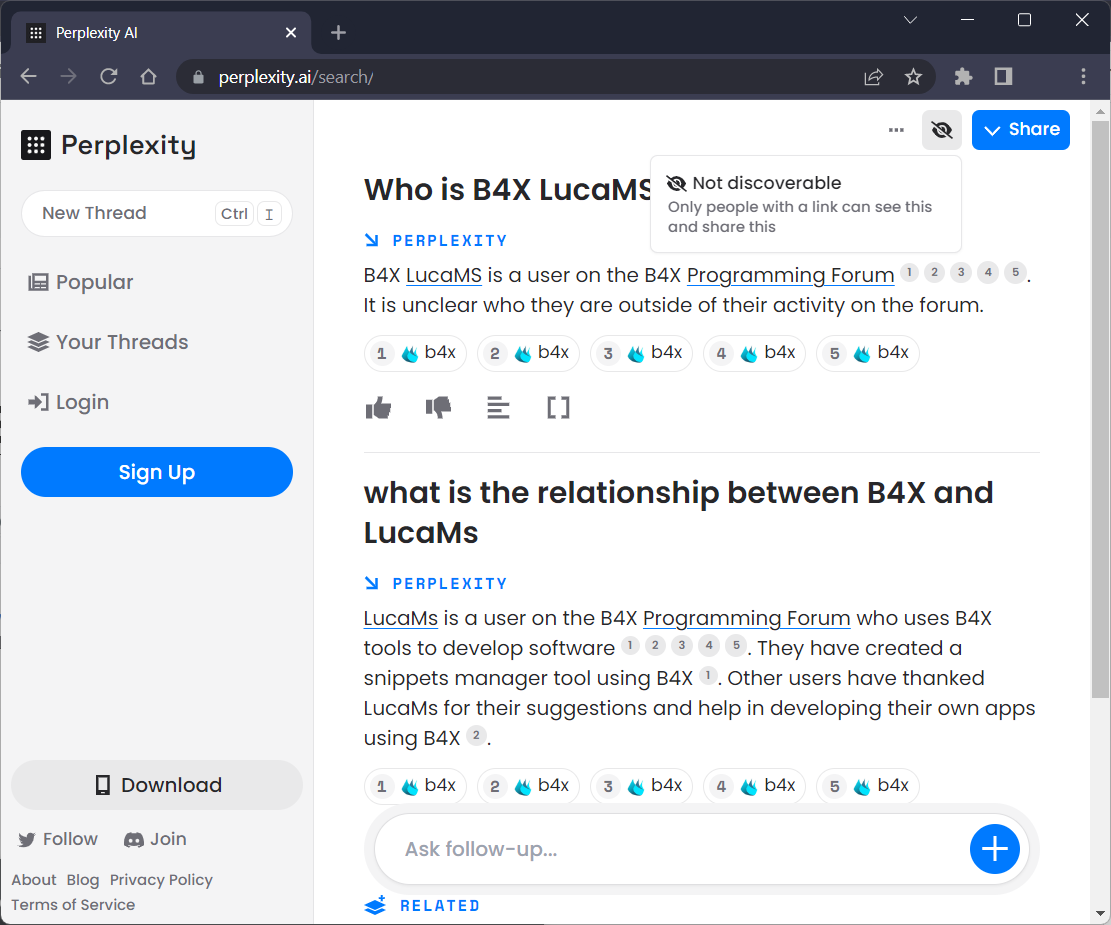This screenshot has height=925, width=1111.
Task: Start a New Thread
Action: pos(157,213)
